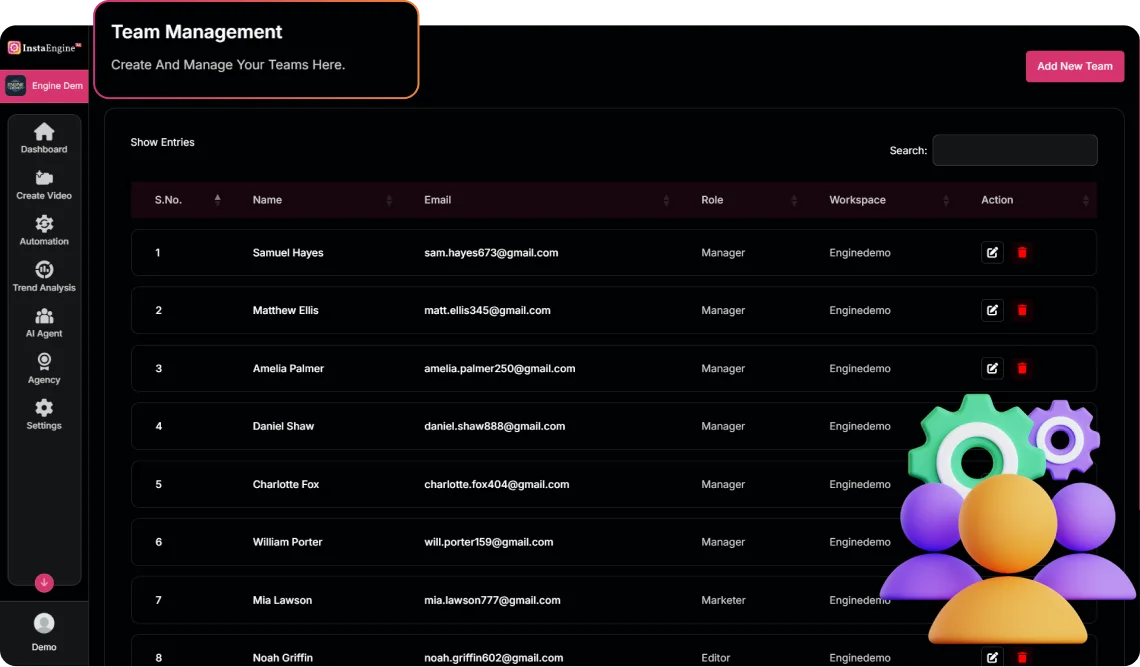Switch workspace via Engine Demo selector

44,86
